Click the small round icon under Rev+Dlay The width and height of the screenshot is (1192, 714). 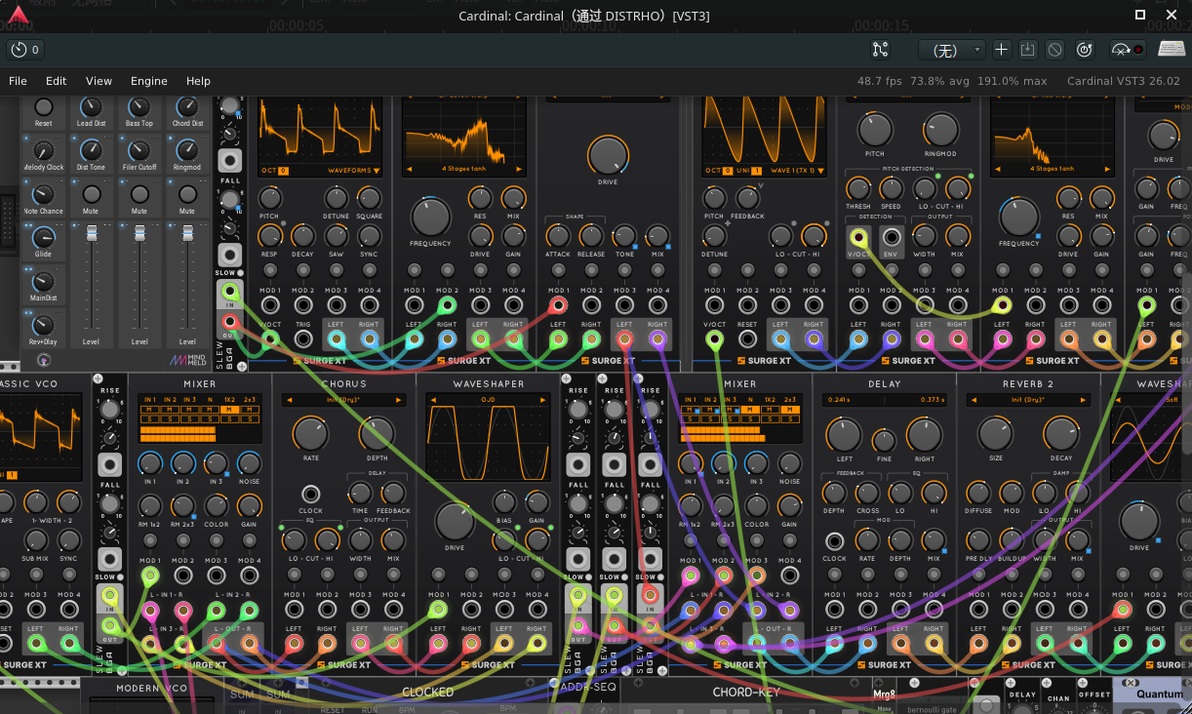tap(43, 360)
